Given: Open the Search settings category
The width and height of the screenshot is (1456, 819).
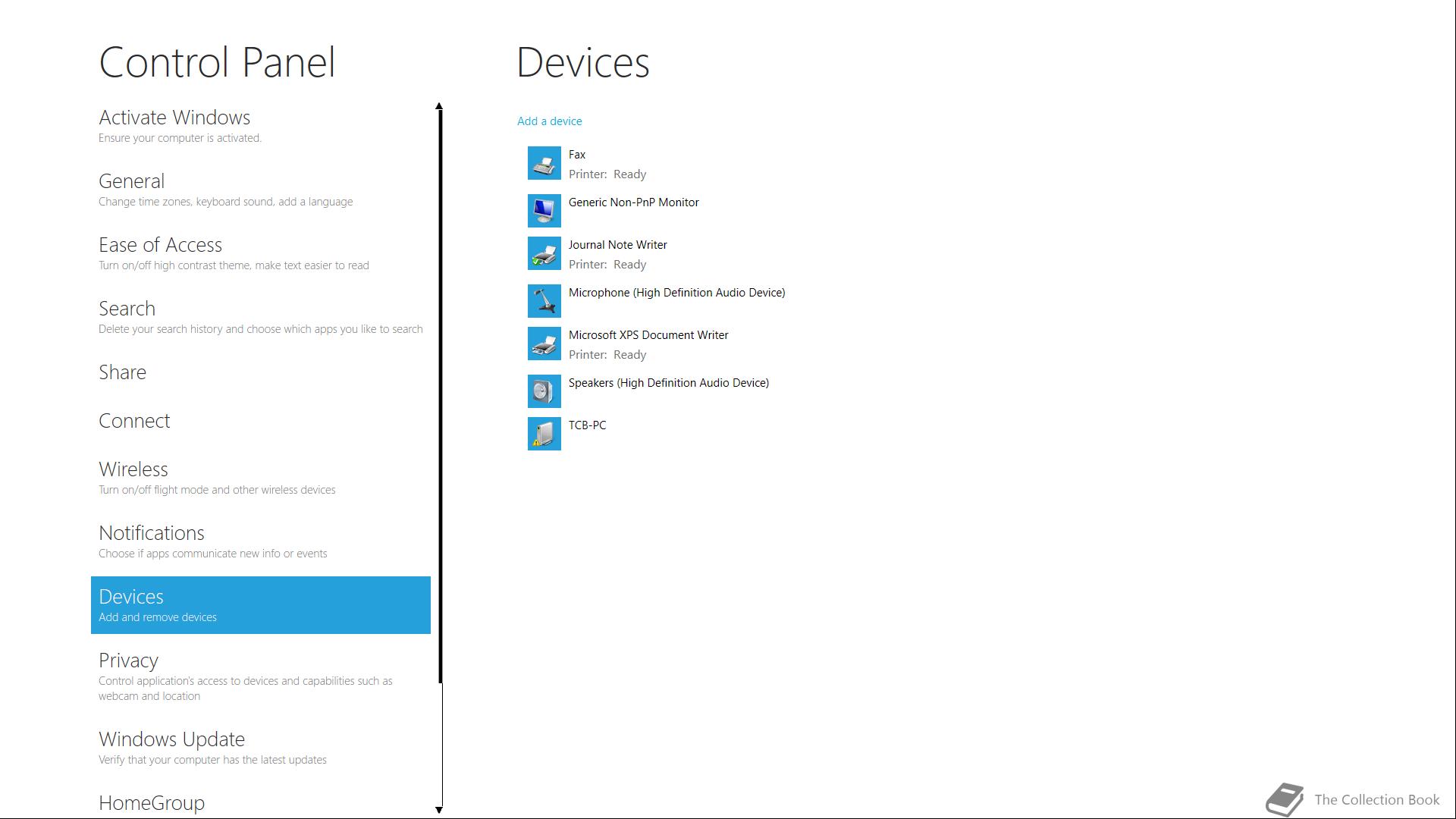Looking at the screenshot, I should click(261, 317).
